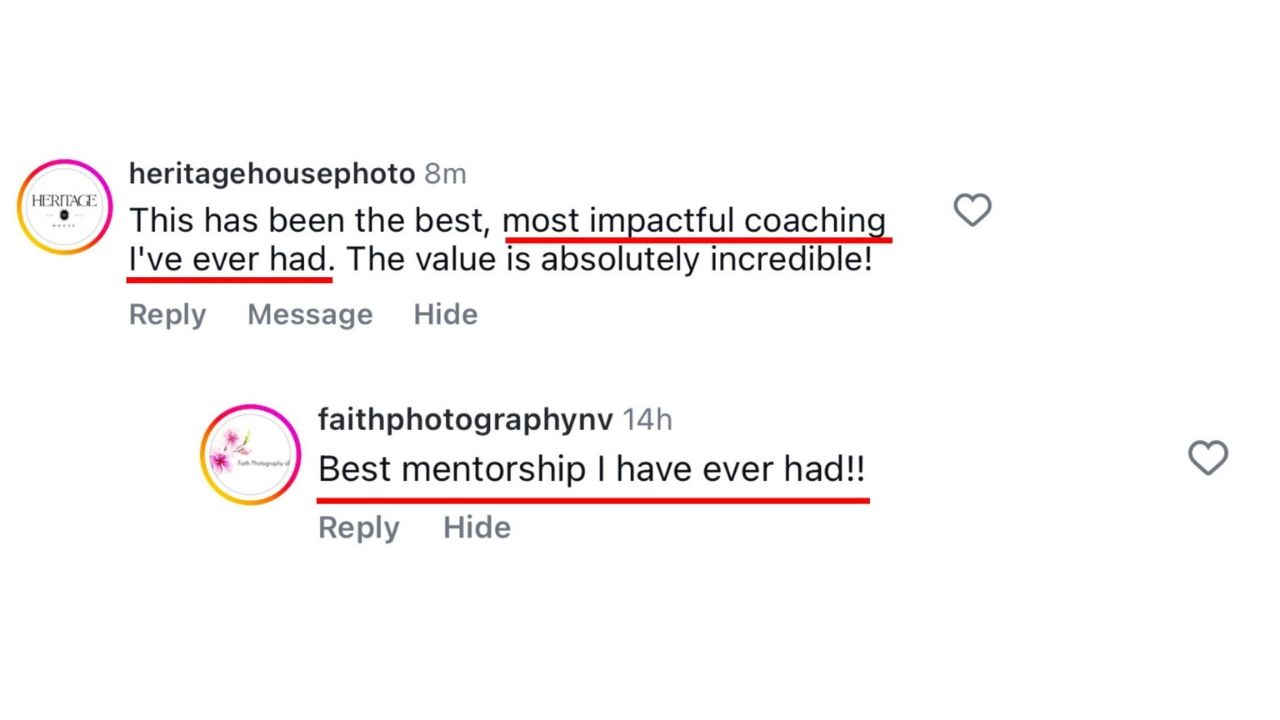The height and width of the screenshot is (720, 1280).
Task: Open heritagehousephoto profile picture story
Action: [x=65, y=208]
